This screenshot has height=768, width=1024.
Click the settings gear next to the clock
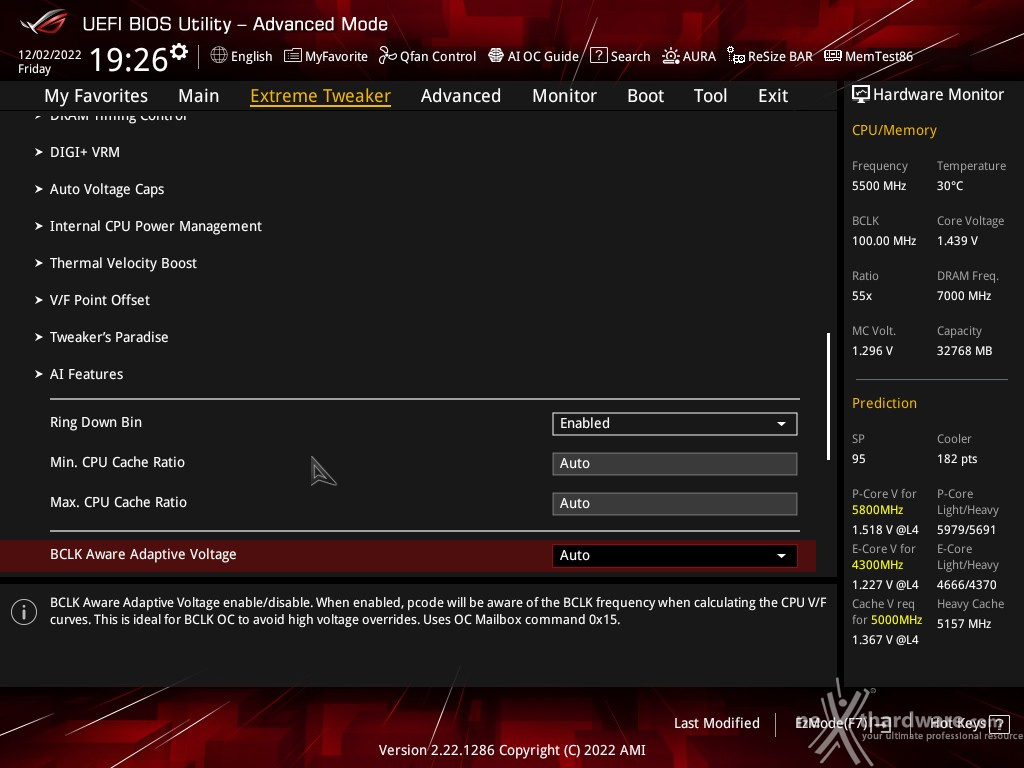pyautogui.click(x=179, y=52)
